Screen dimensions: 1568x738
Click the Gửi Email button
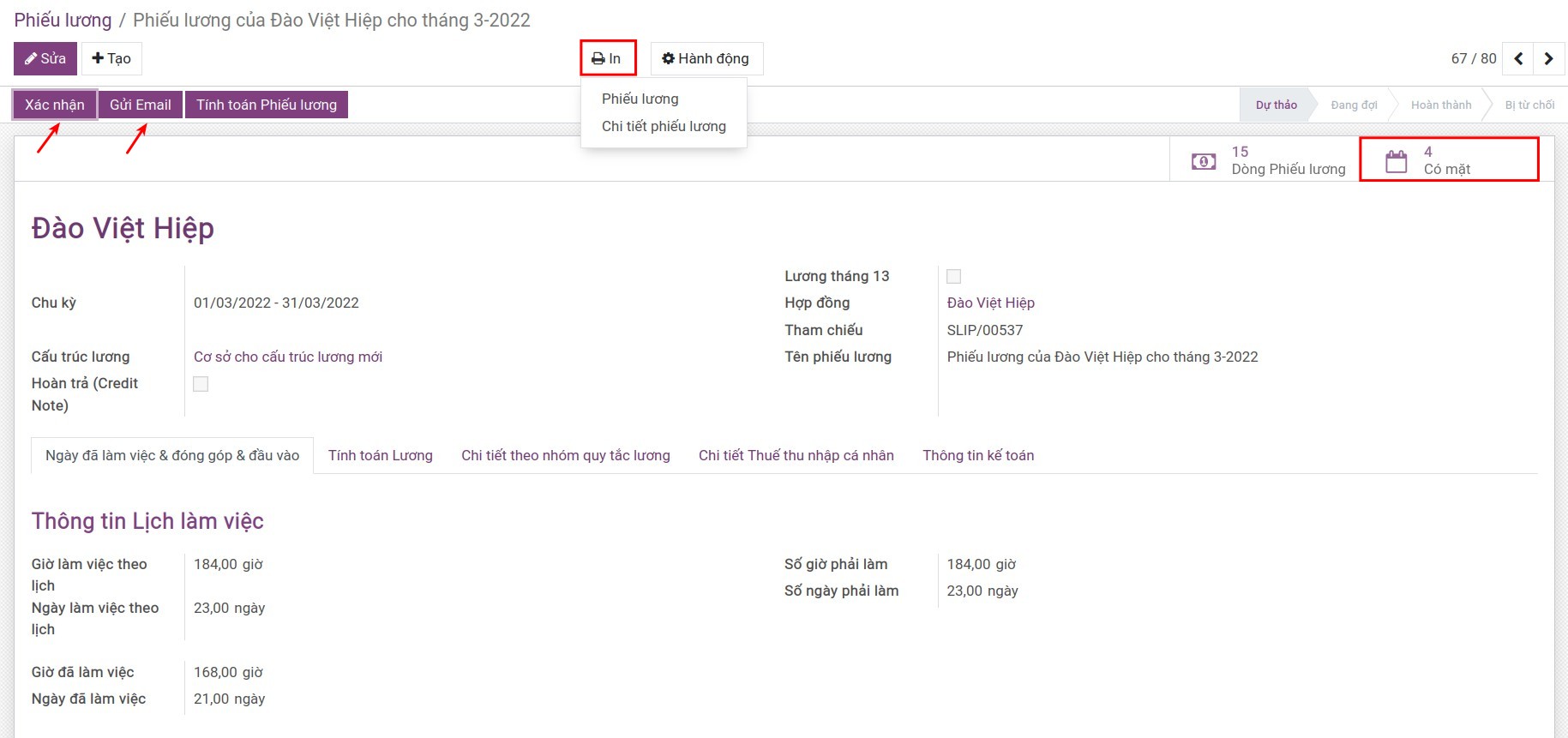click(x=141, y=105)
